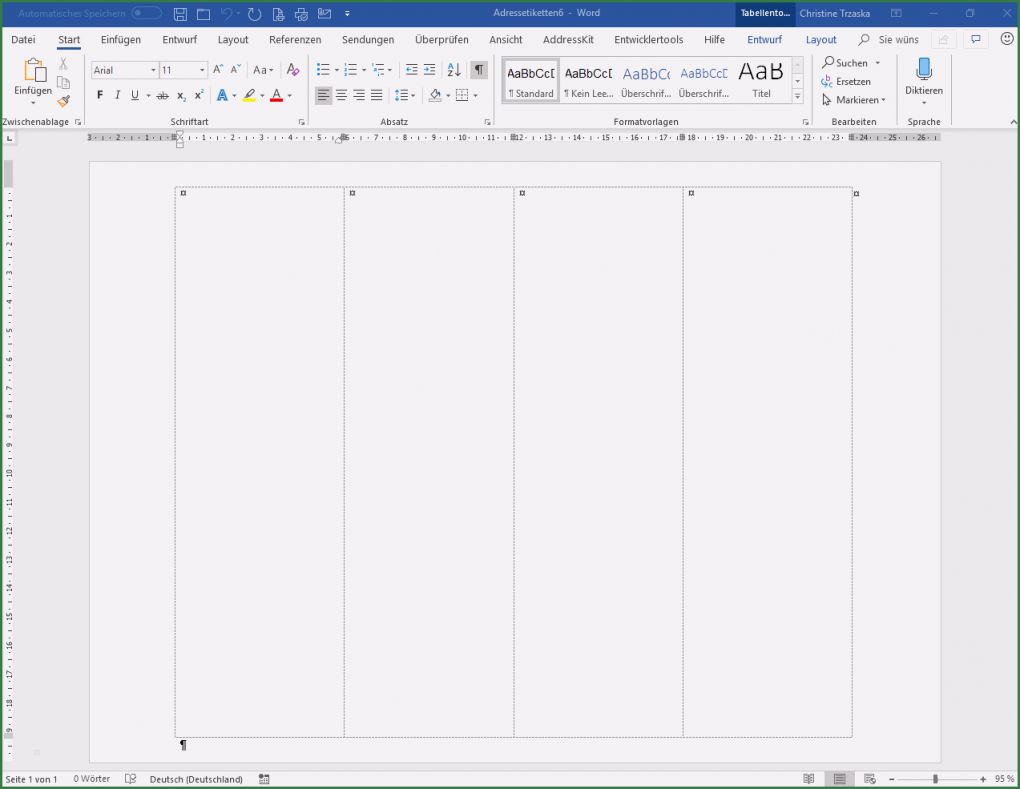Screen dimensions: 1020x789
Task: Switch to the Einfügen ribbon tab
Action: tap(121, 39)
